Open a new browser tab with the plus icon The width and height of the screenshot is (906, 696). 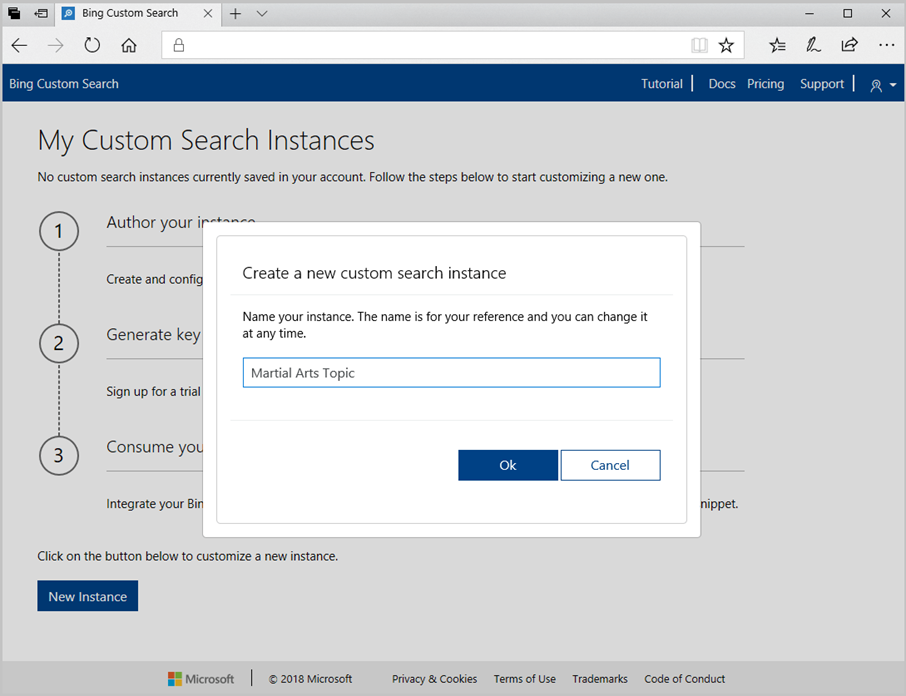234,14
